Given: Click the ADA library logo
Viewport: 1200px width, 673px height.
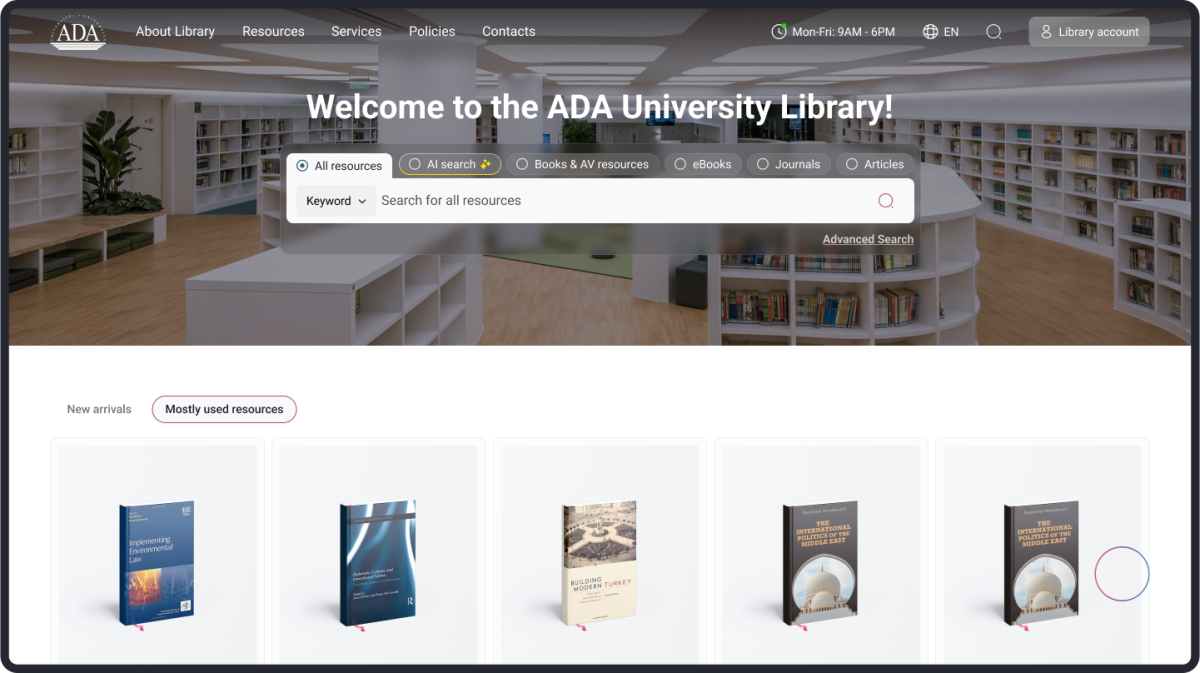Looking at the screenshot, I should (78, 32).
